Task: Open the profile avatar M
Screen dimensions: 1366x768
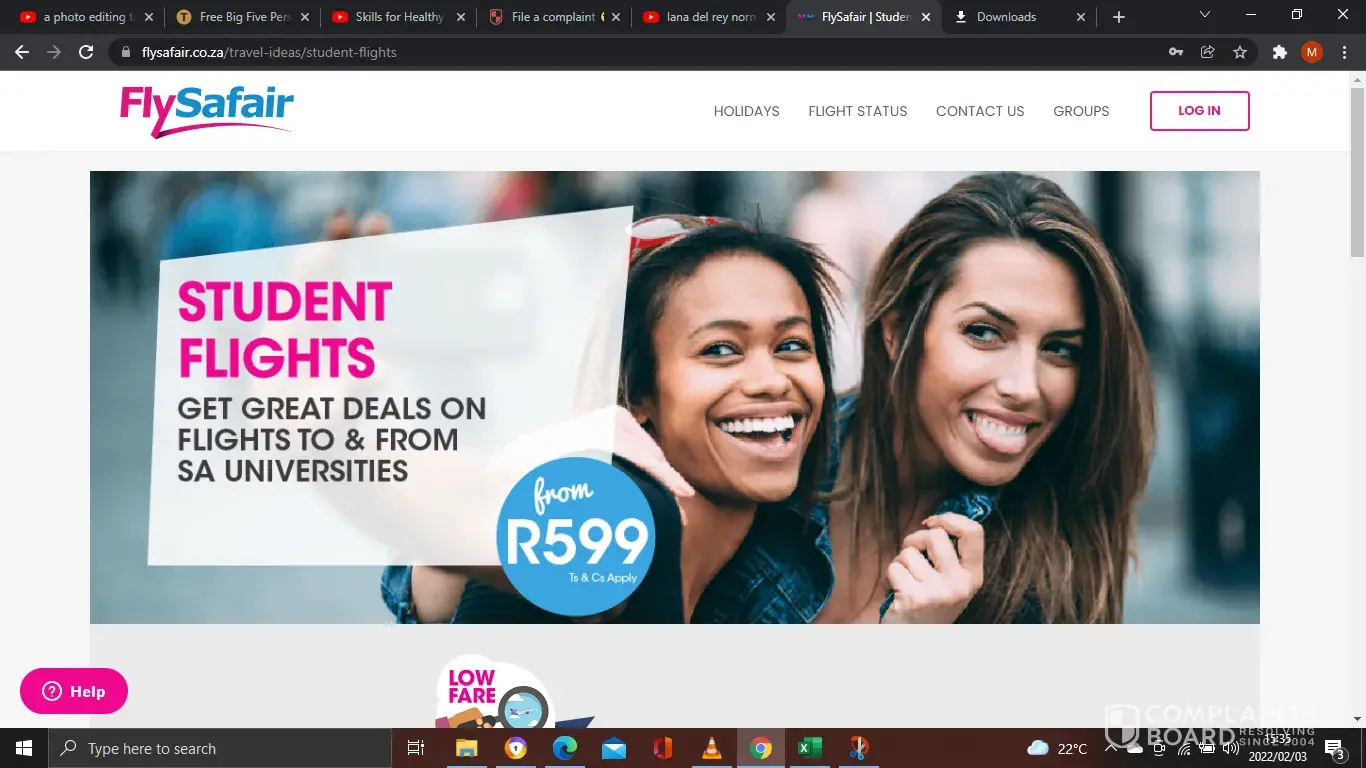Action: pyautogui.click(x=1311, y=52)
